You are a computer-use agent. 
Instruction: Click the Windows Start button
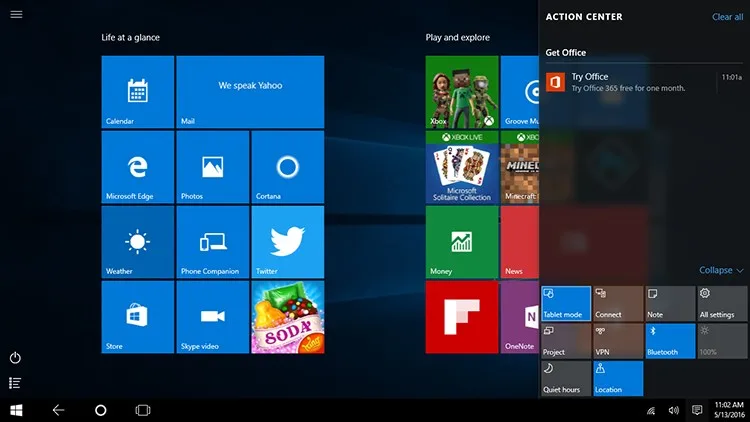pyautogui.click(x=16, y=410)
